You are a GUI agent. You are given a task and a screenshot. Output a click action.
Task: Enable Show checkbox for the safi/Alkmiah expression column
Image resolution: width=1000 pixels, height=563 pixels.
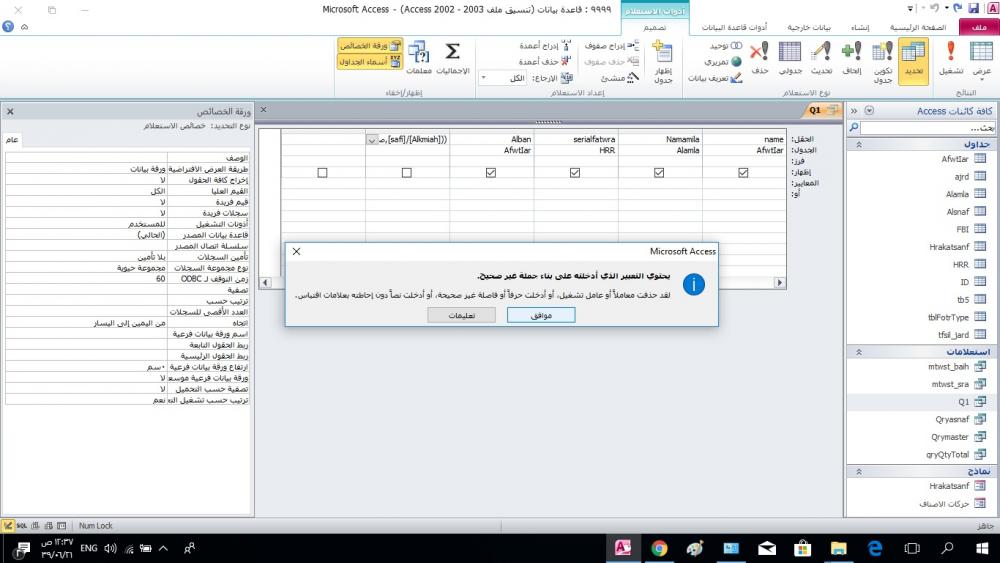pos(406,172)
